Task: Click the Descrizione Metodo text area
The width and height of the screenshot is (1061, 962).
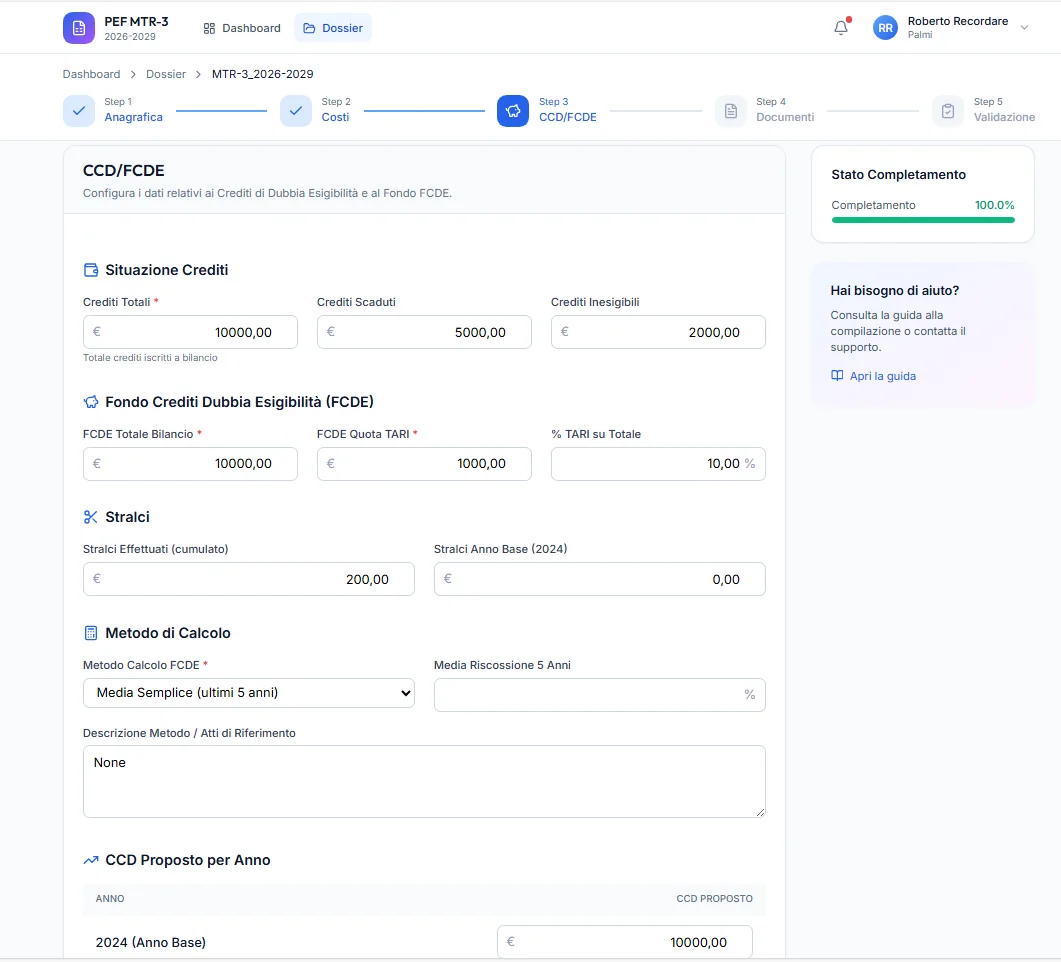Action: pos(424,781)
